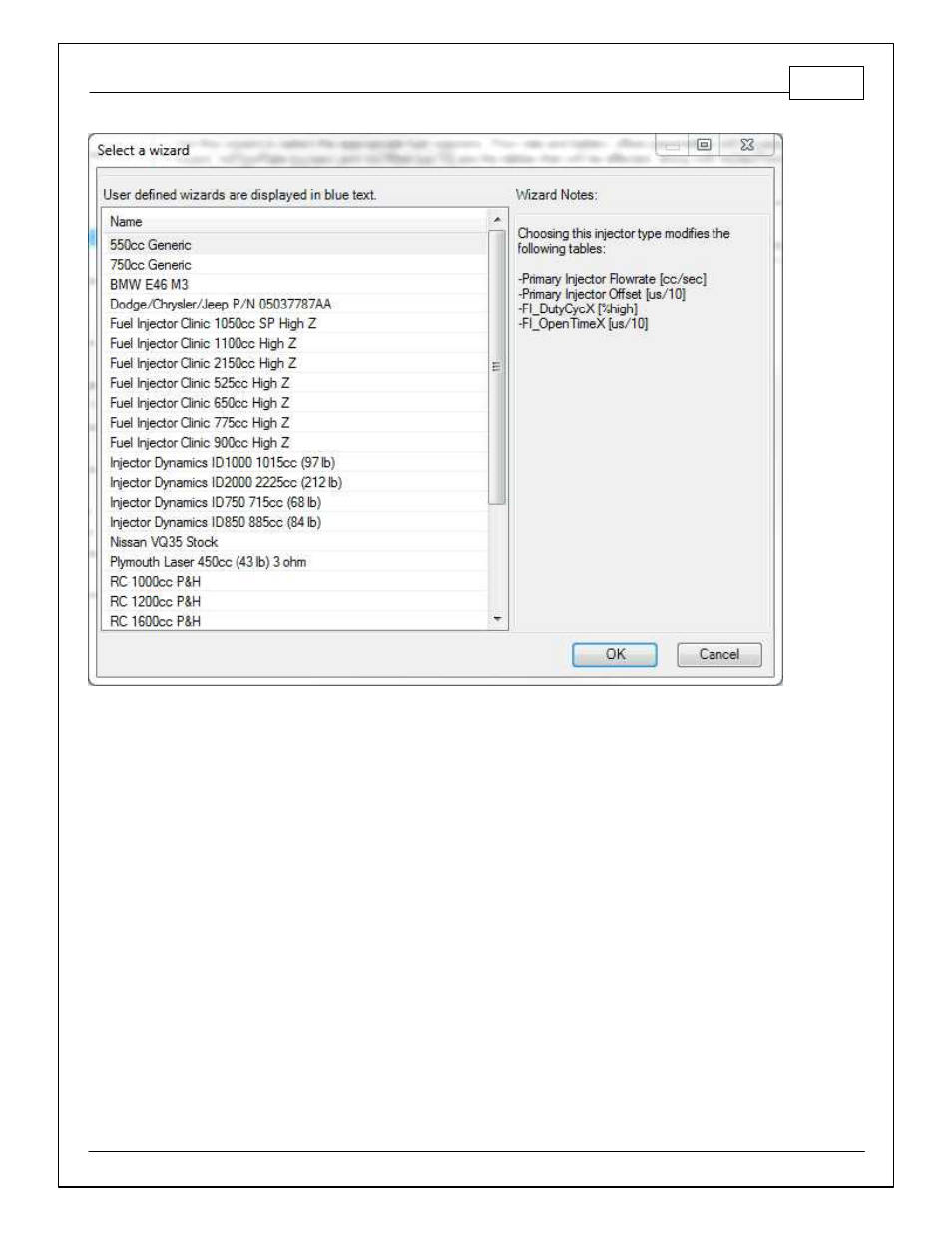
Task: Select Injector Dynamics ID850 885cc entry
Action: click(x=294, y=523)
